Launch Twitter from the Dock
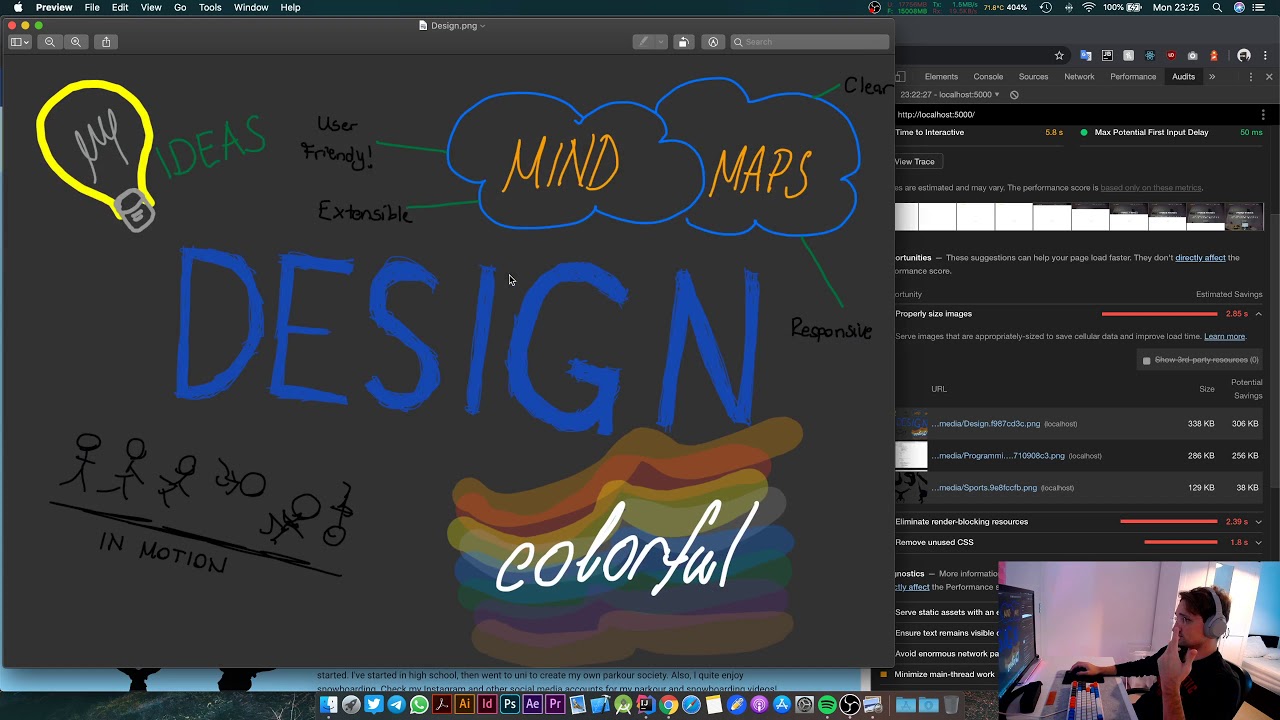Image resolution: width=1280 pixels, height=720 pixels. coord(374,705)
